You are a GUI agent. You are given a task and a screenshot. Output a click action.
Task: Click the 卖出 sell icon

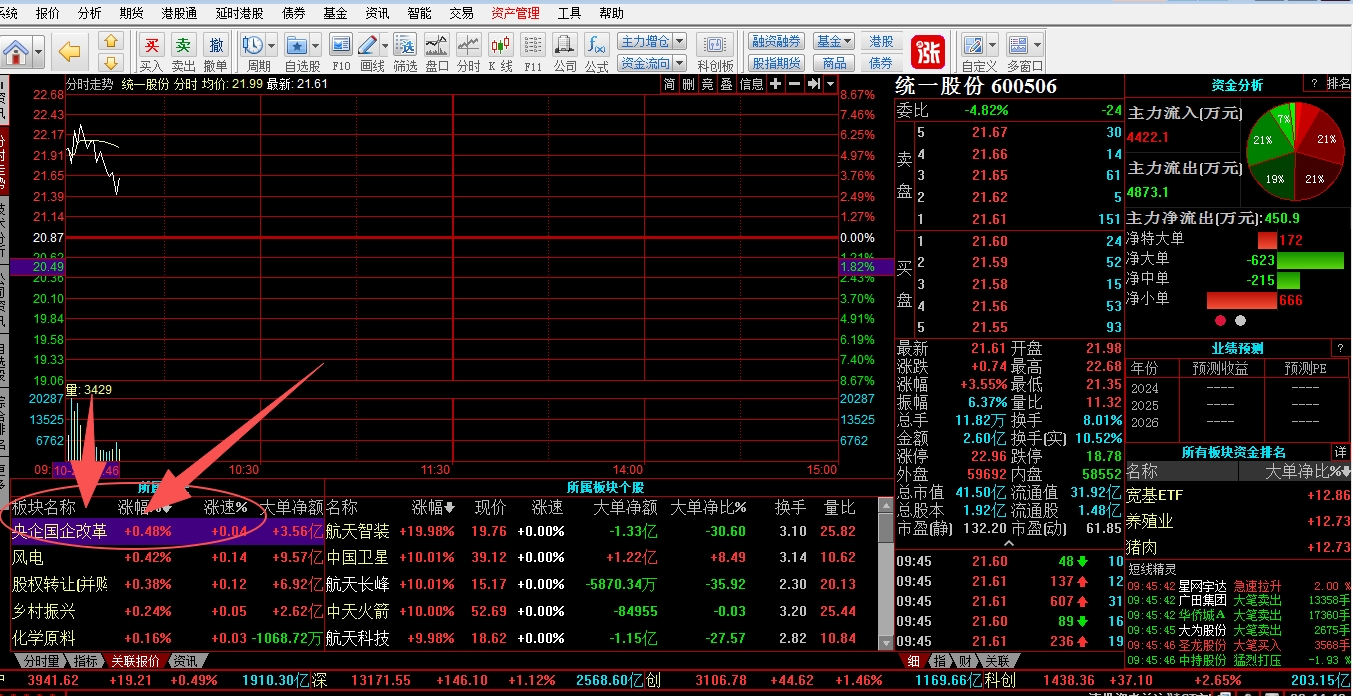[183, 45]
